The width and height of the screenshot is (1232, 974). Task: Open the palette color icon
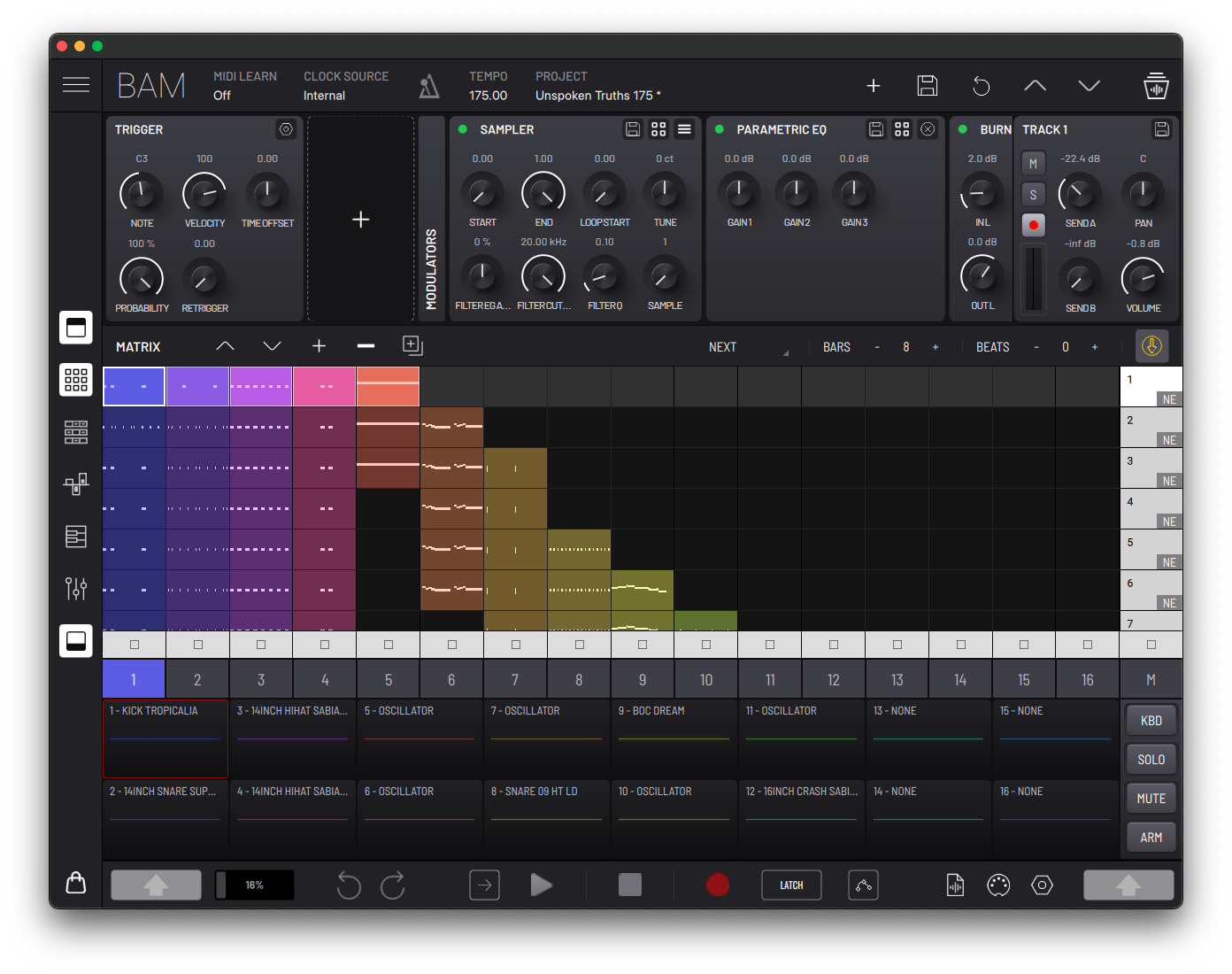[x=998, y=885]
